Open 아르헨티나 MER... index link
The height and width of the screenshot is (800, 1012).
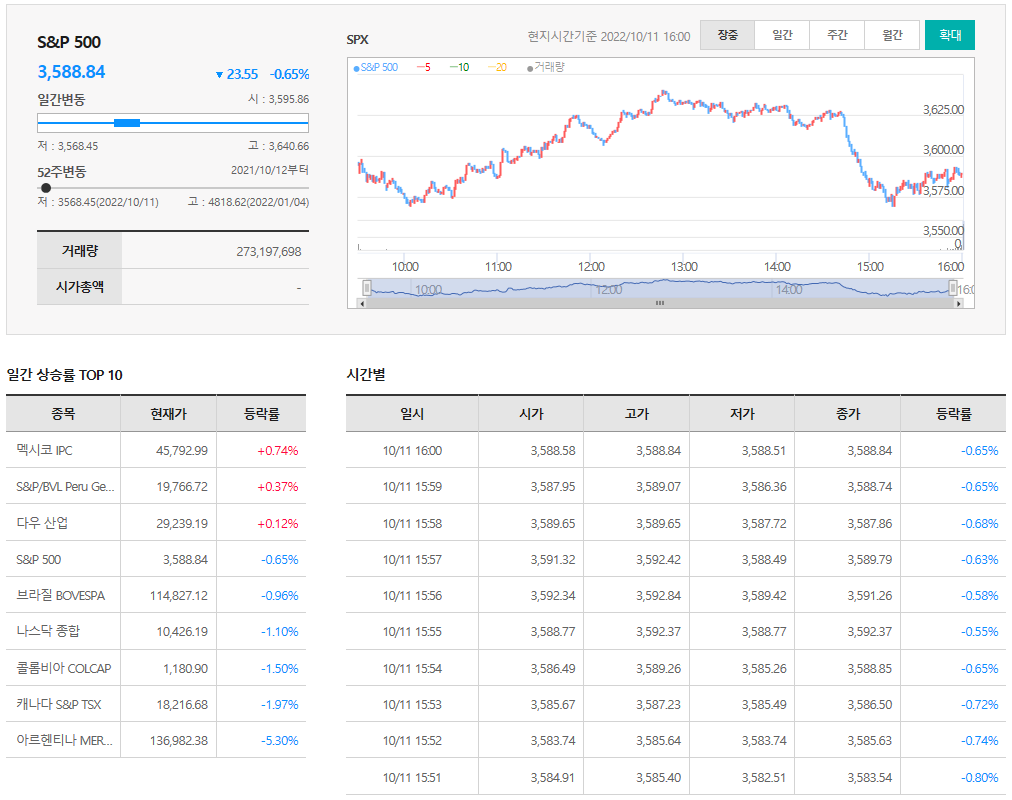point(65,741)
